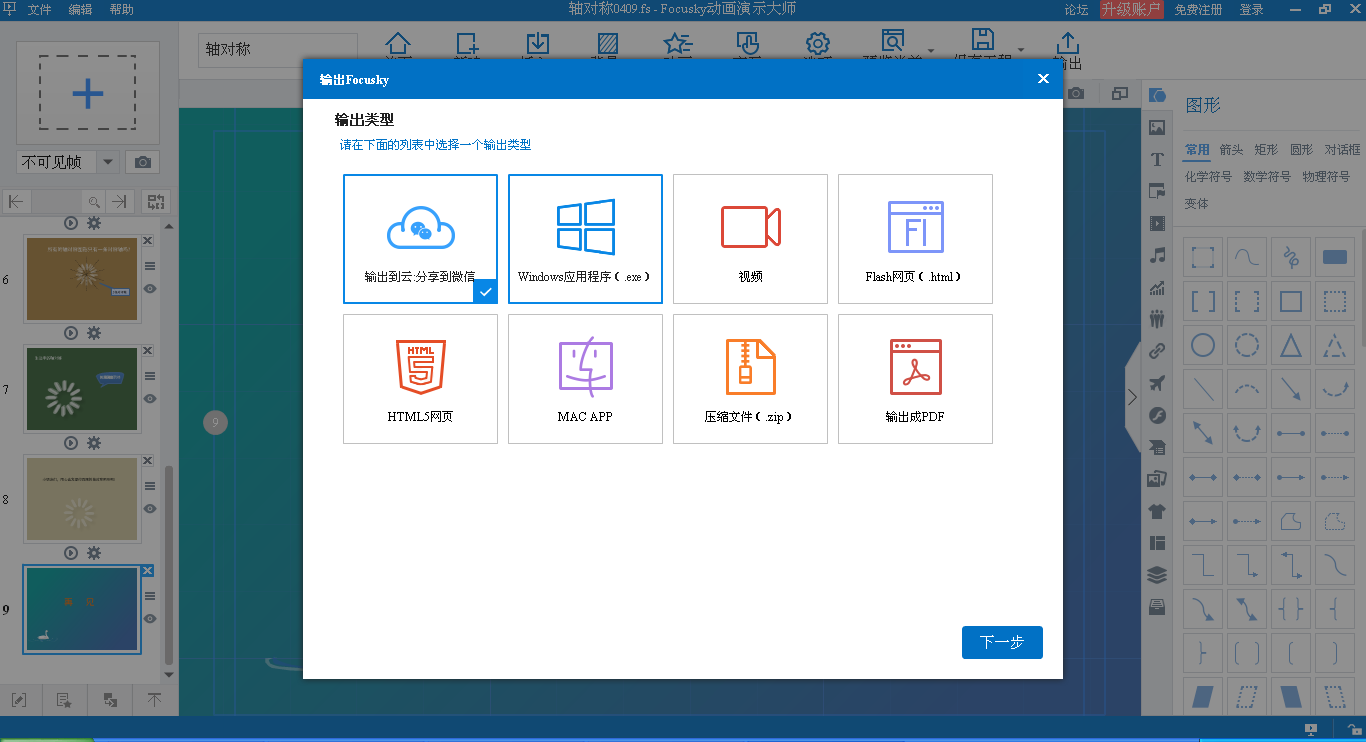Screen dimensions: 1366x742
Task: Close the 输出Focusky dialog
Action: click(1043, 79)
